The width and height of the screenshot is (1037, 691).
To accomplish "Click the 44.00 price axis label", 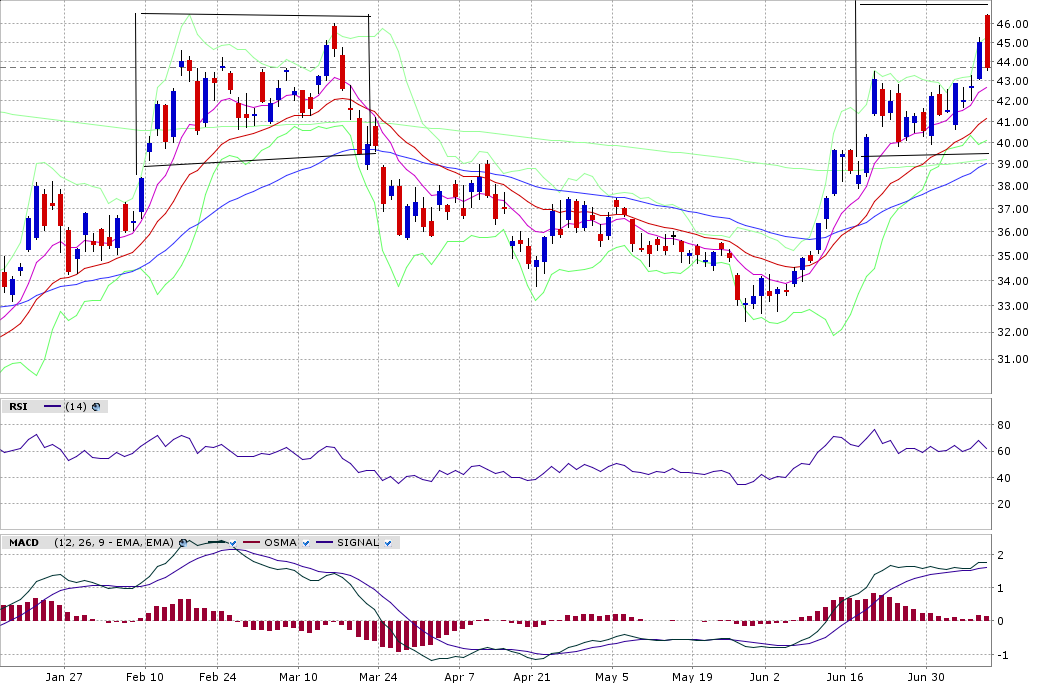I will pyautogui.click(x=1013, y=62).
